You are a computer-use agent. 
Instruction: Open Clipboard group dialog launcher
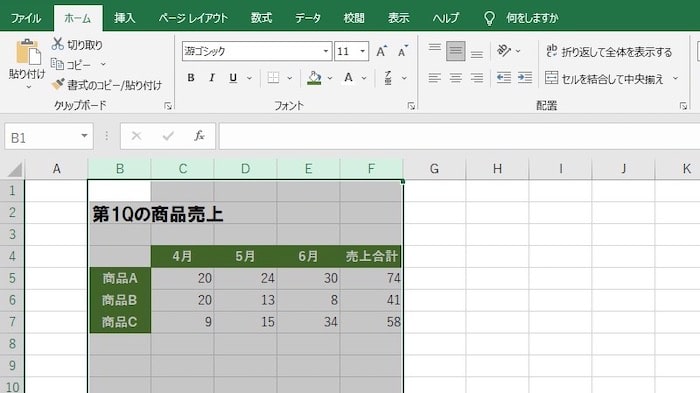point(168,106)
